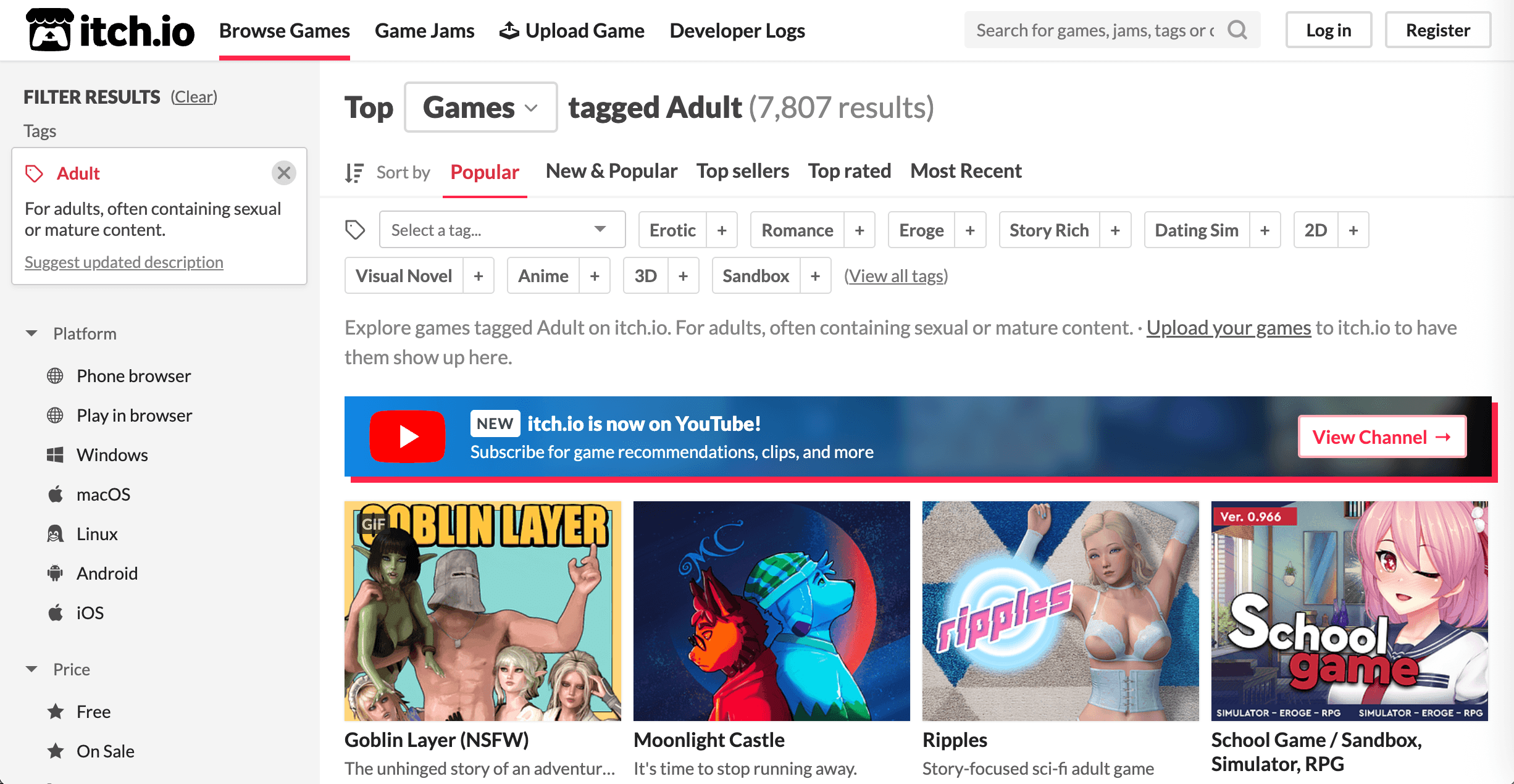Screen dimensions: 1514x784
Task: Add Visual Novel tag with plus
Action: point(479,276)
